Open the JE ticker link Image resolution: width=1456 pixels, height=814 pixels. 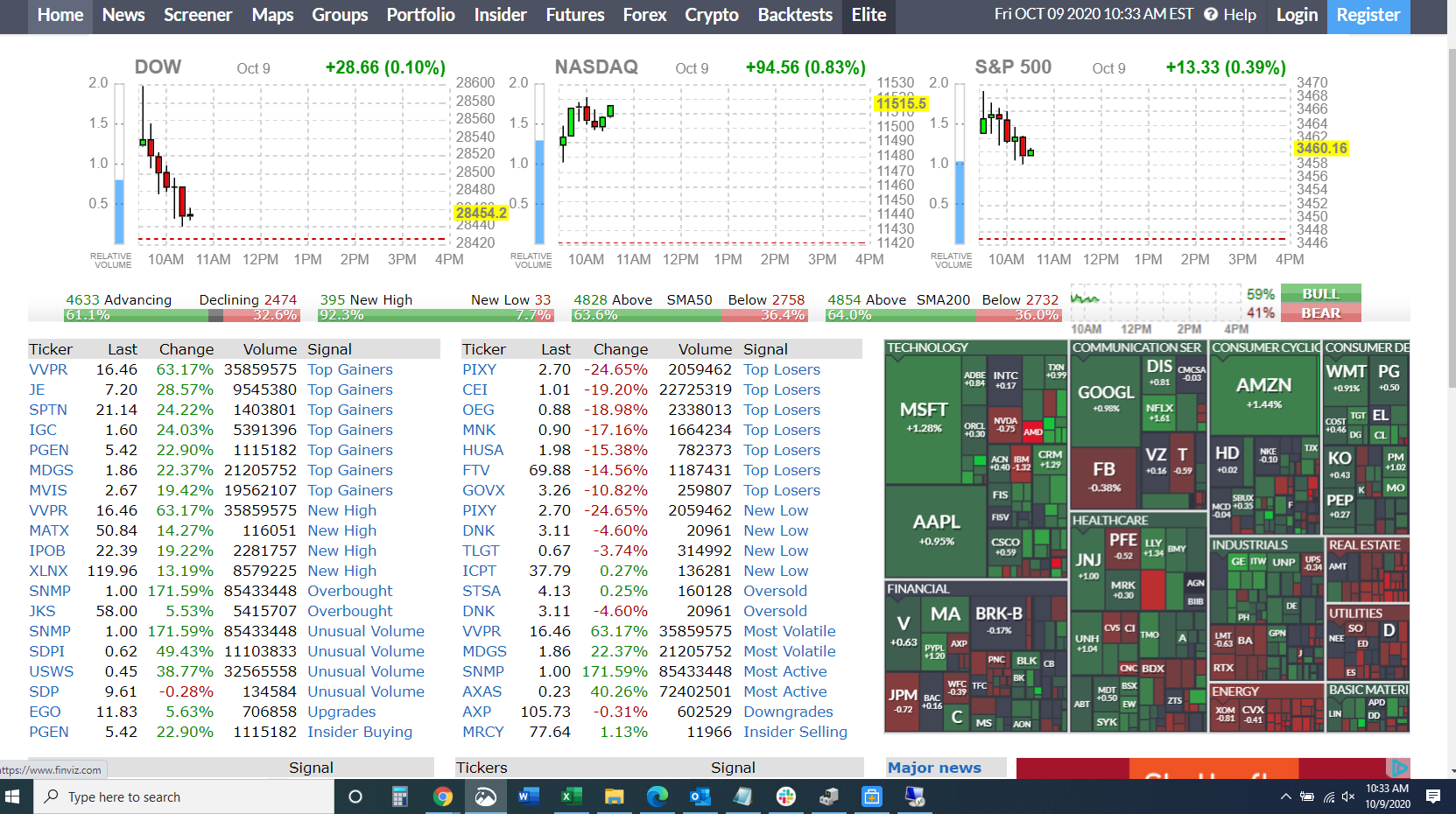pos(37,389)
